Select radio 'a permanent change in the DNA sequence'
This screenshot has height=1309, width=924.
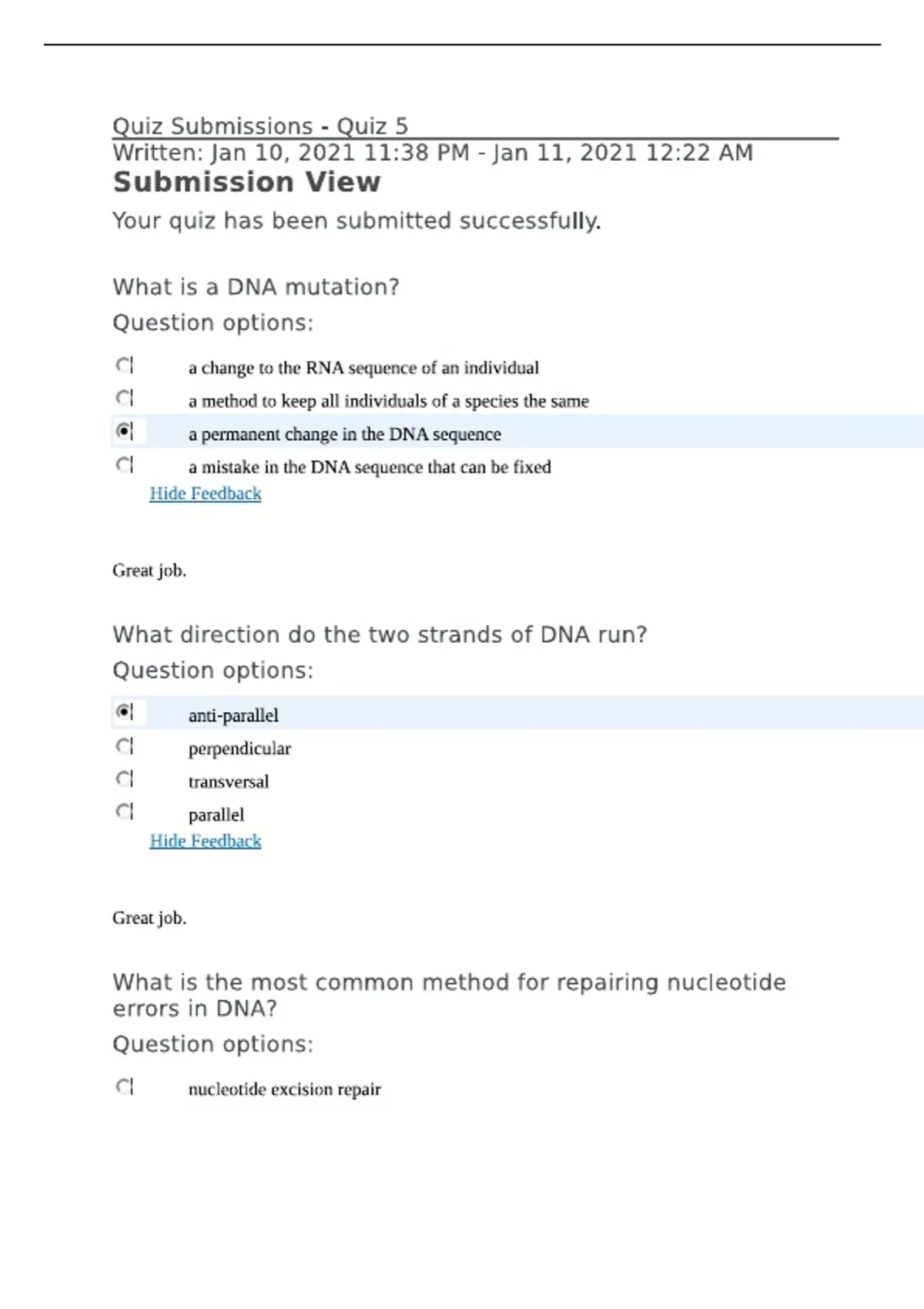pos(124,431)
